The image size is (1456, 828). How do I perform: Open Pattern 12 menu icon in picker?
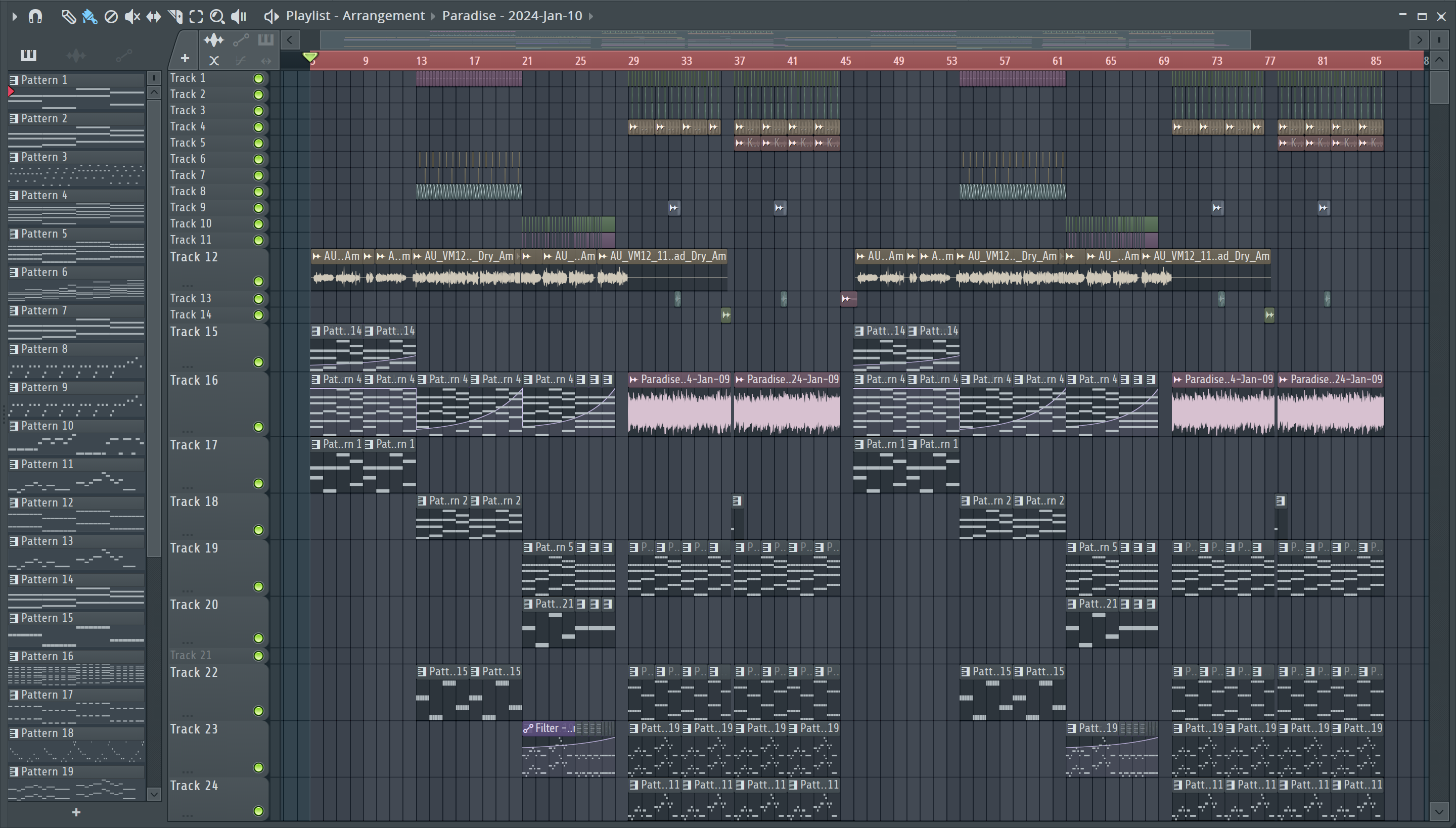14,503
